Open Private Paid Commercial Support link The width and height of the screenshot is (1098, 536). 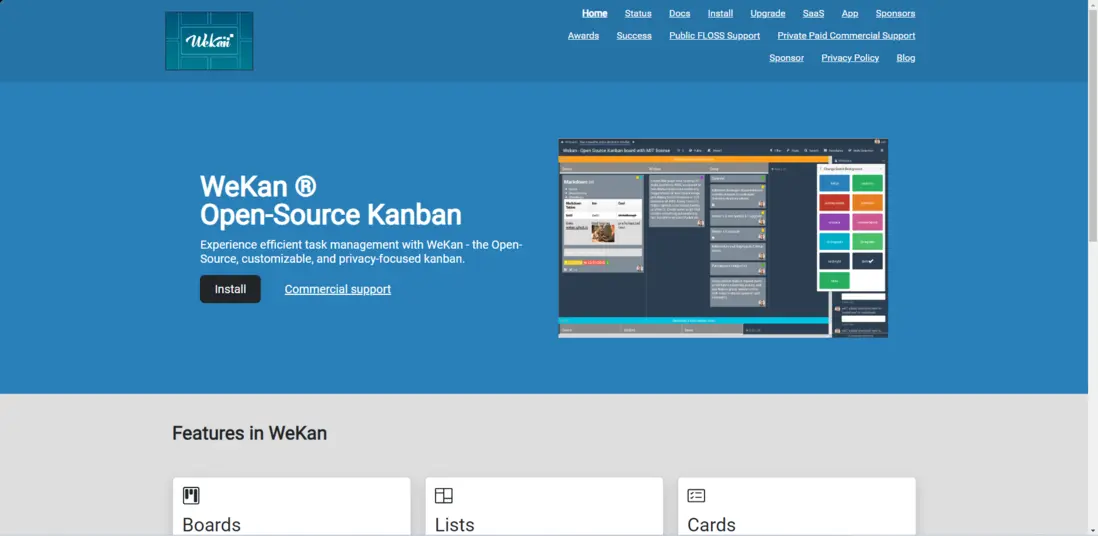point(846,36)
